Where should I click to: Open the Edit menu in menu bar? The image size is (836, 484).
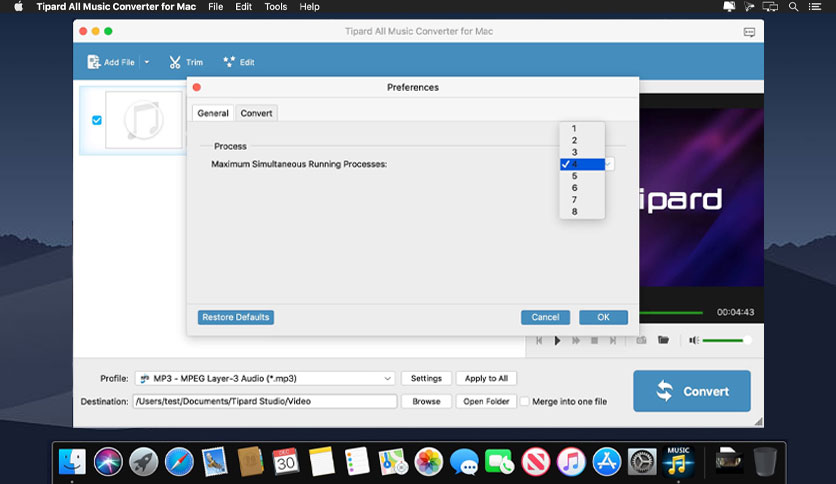coord(244,7)
